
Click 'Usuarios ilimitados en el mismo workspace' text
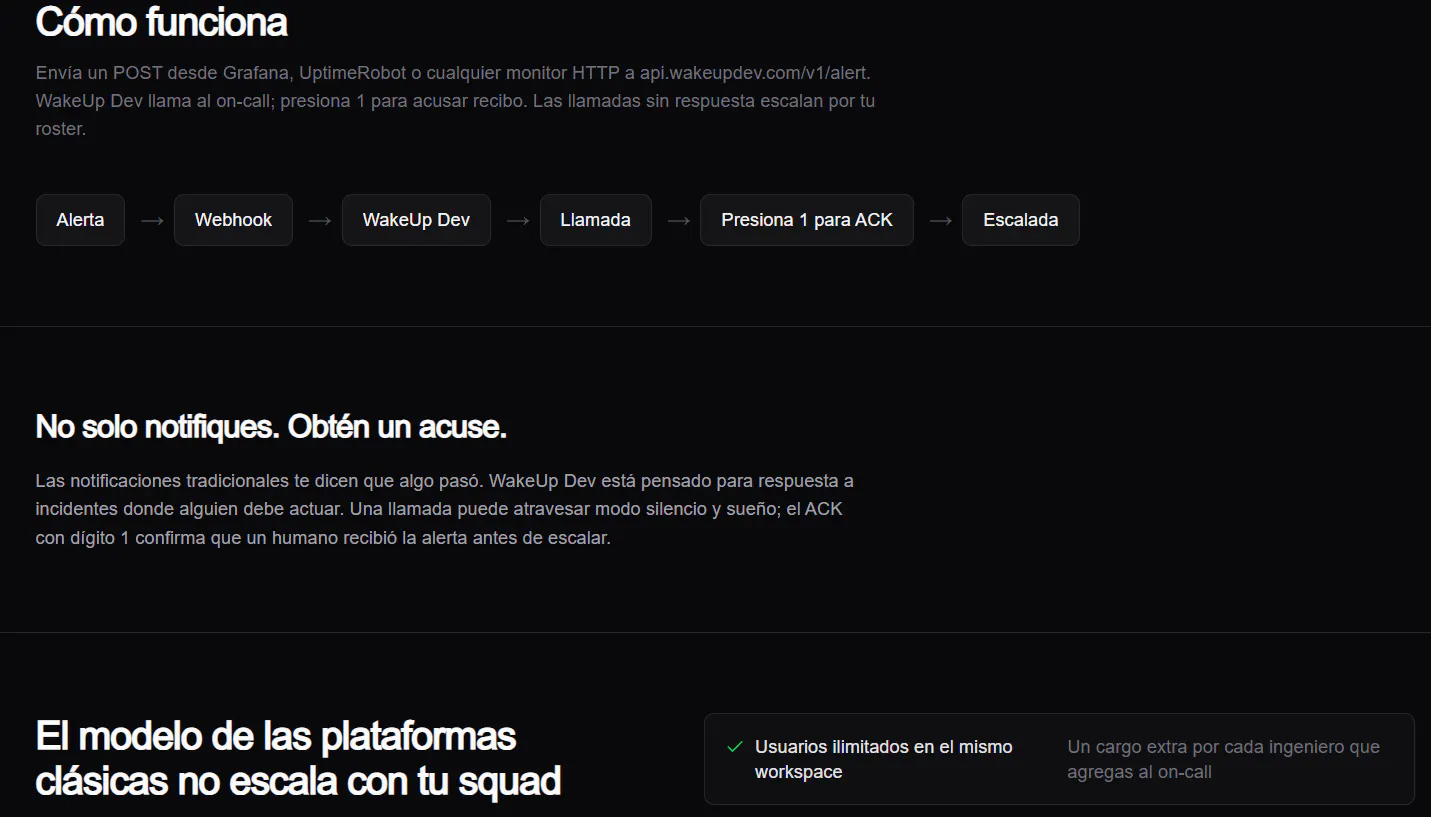pos(884,759)
